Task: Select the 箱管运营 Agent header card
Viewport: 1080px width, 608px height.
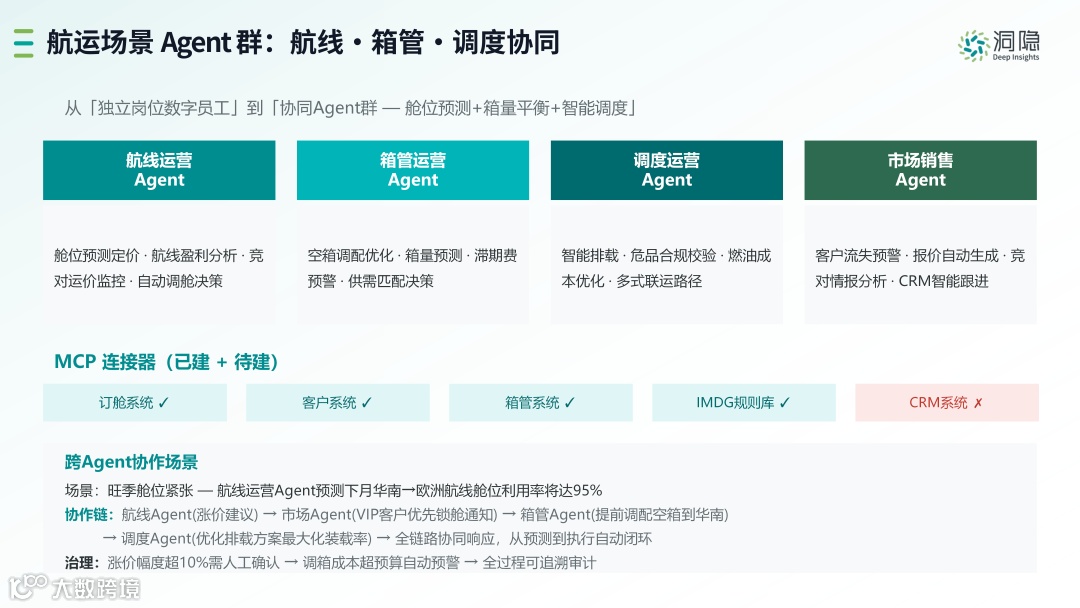Action: pos(413,170)
